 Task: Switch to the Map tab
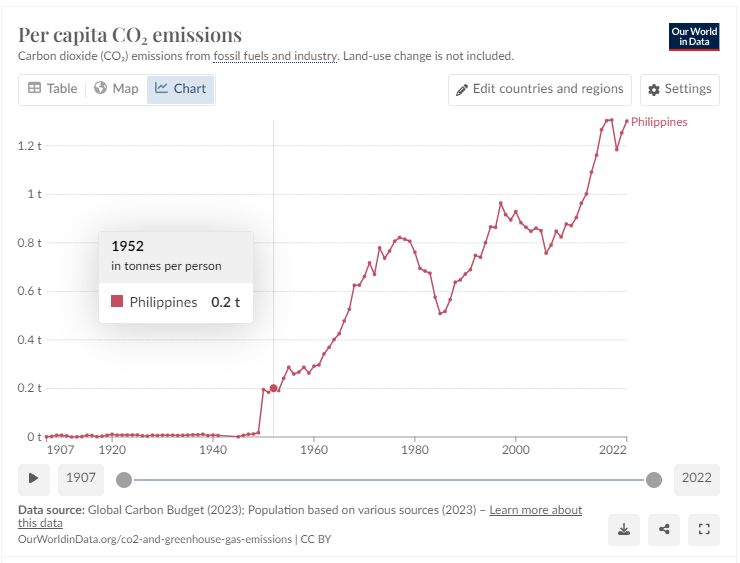[116, 88]
